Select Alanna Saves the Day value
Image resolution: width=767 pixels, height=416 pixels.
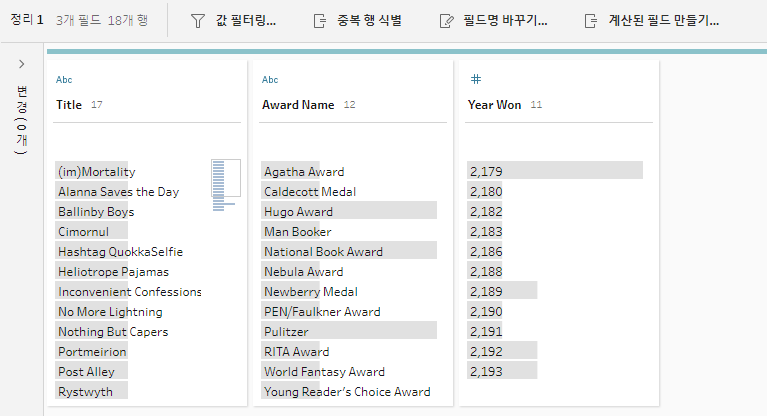118,192
